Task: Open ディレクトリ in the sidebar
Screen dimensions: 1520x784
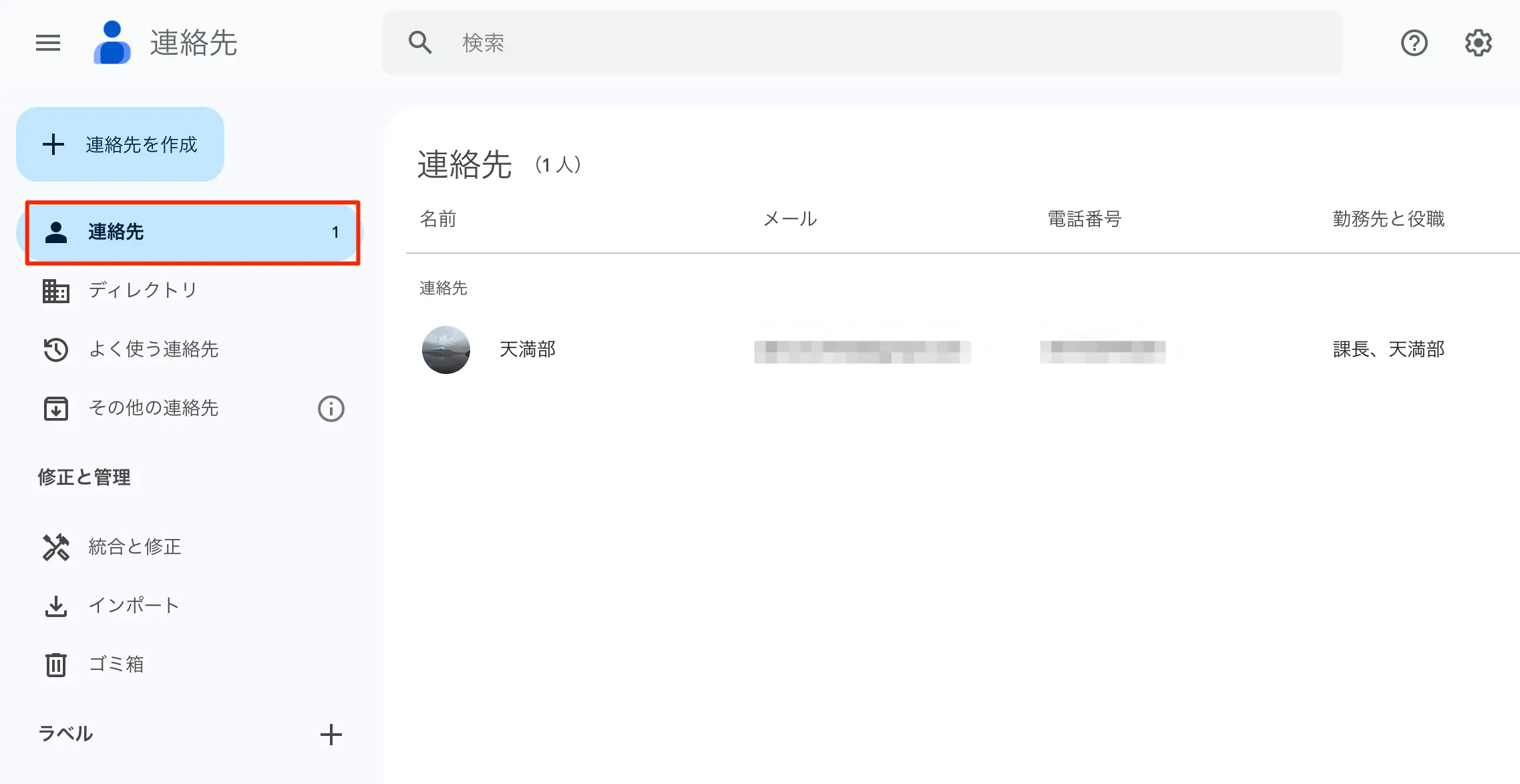Action: coord(143,290)
